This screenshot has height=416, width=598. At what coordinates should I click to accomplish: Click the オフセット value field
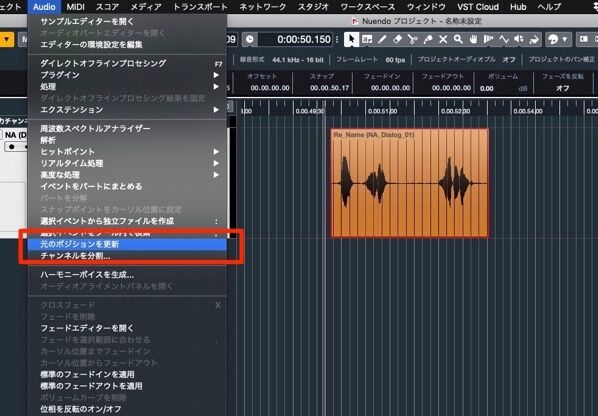tap(270, 88)
